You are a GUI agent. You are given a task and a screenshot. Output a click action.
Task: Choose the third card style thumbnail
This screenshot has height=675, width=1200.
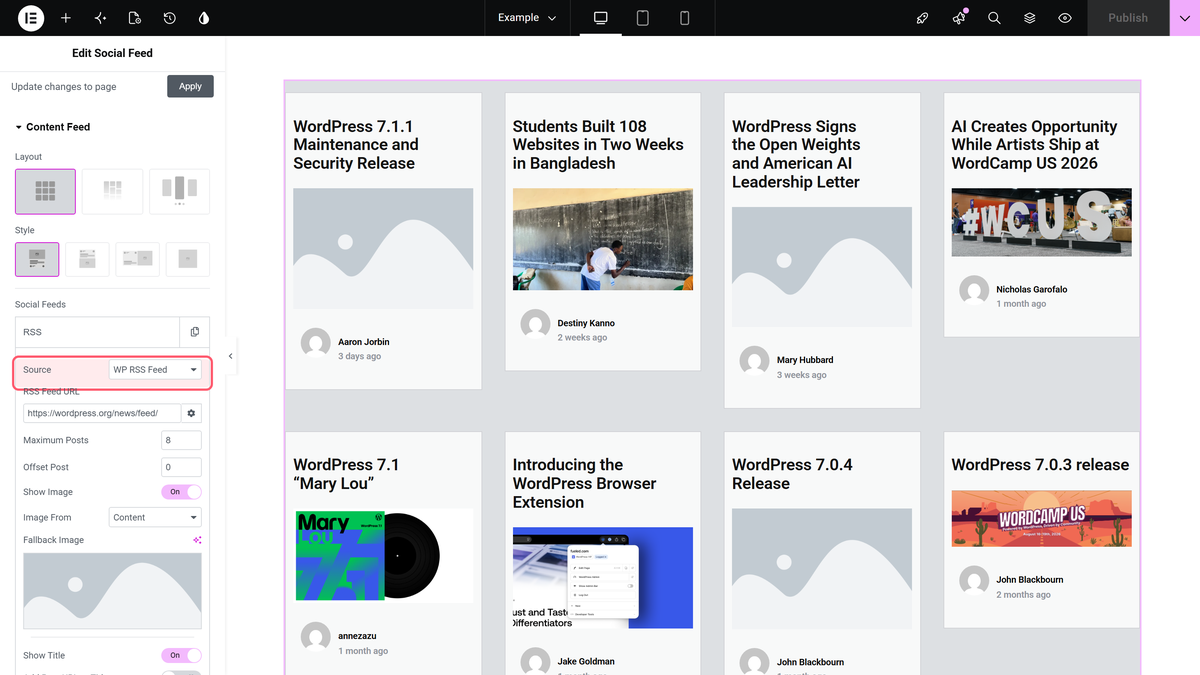point(137,259)
